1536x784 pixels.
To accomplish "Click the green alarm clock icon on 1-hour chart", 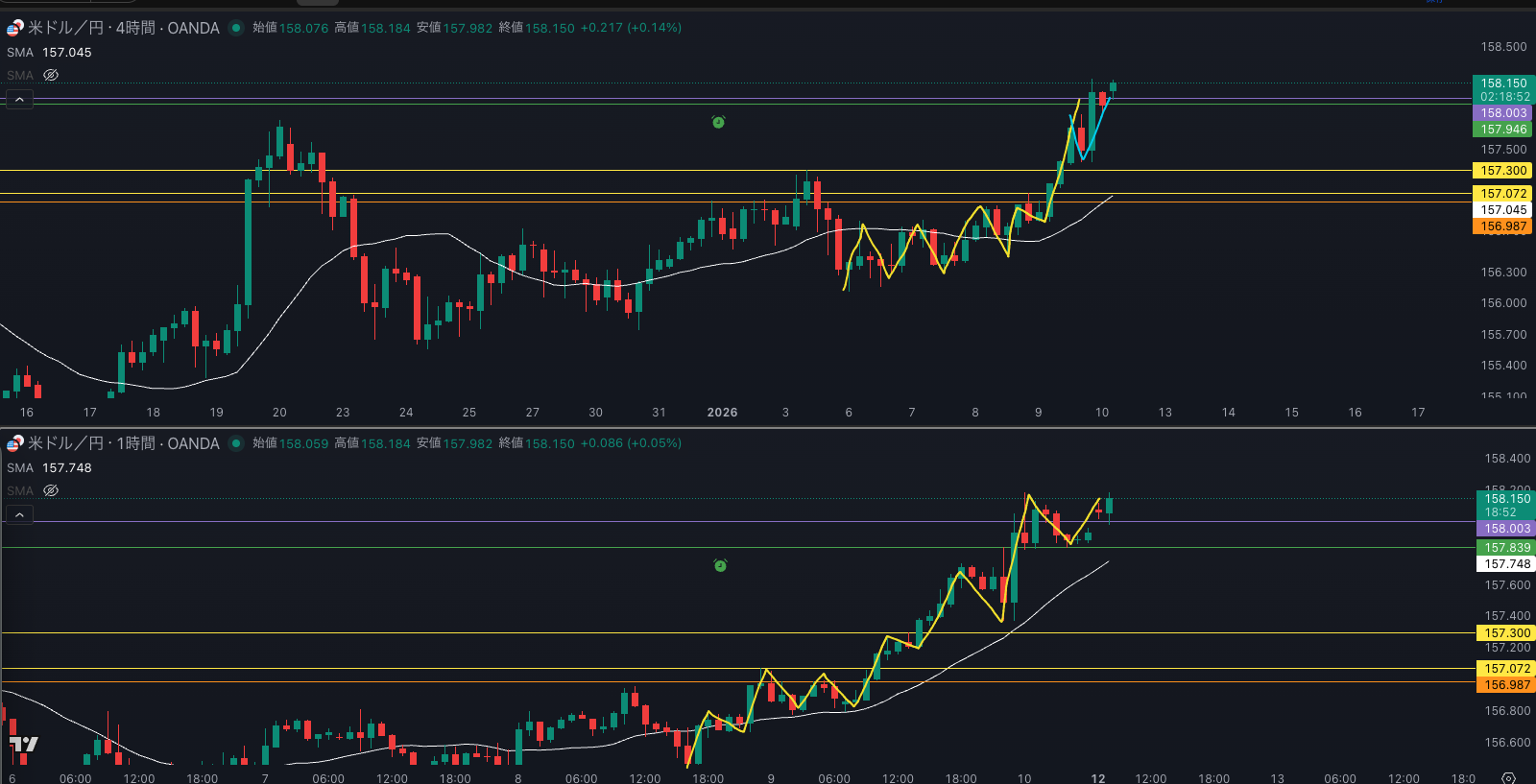I will (720, 566).
